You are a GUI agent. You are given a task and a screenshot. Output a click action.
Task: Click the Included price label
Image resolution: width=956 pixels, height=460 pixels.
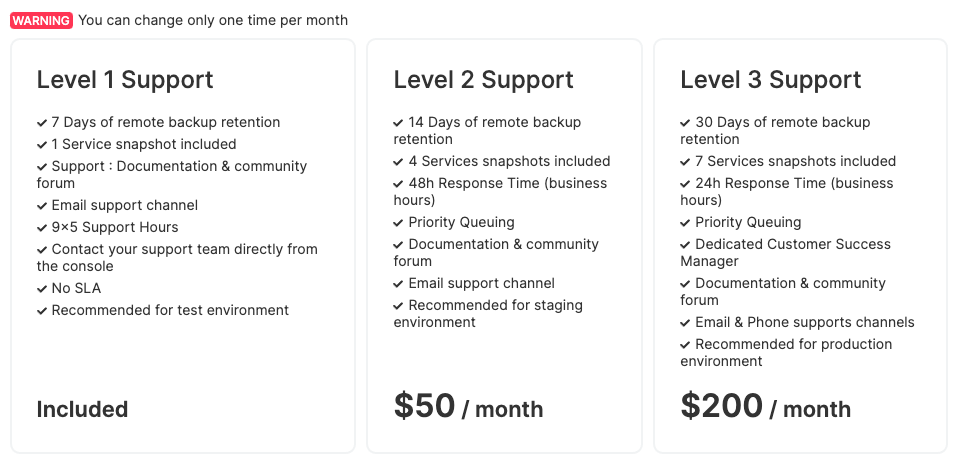coord(82,409)
